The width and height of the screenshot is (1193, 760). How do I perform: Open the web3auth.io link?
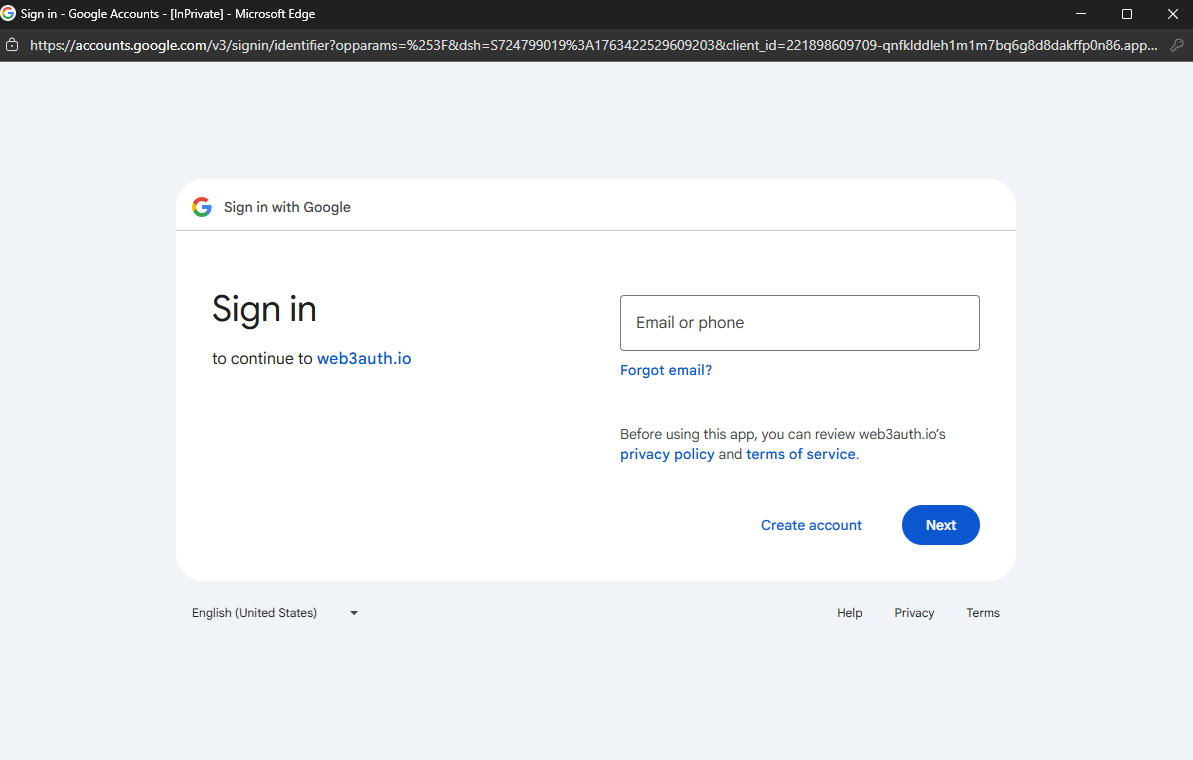coord(364,358)
